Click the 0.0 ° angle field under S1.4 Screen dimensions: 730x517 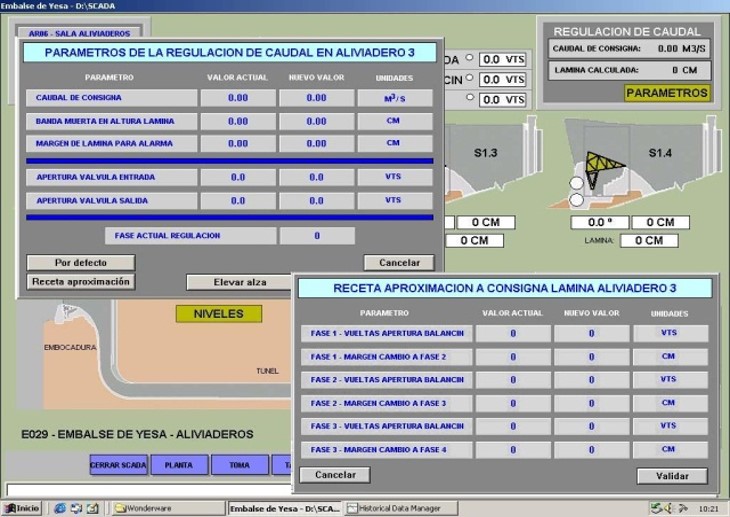pos(600,222)
